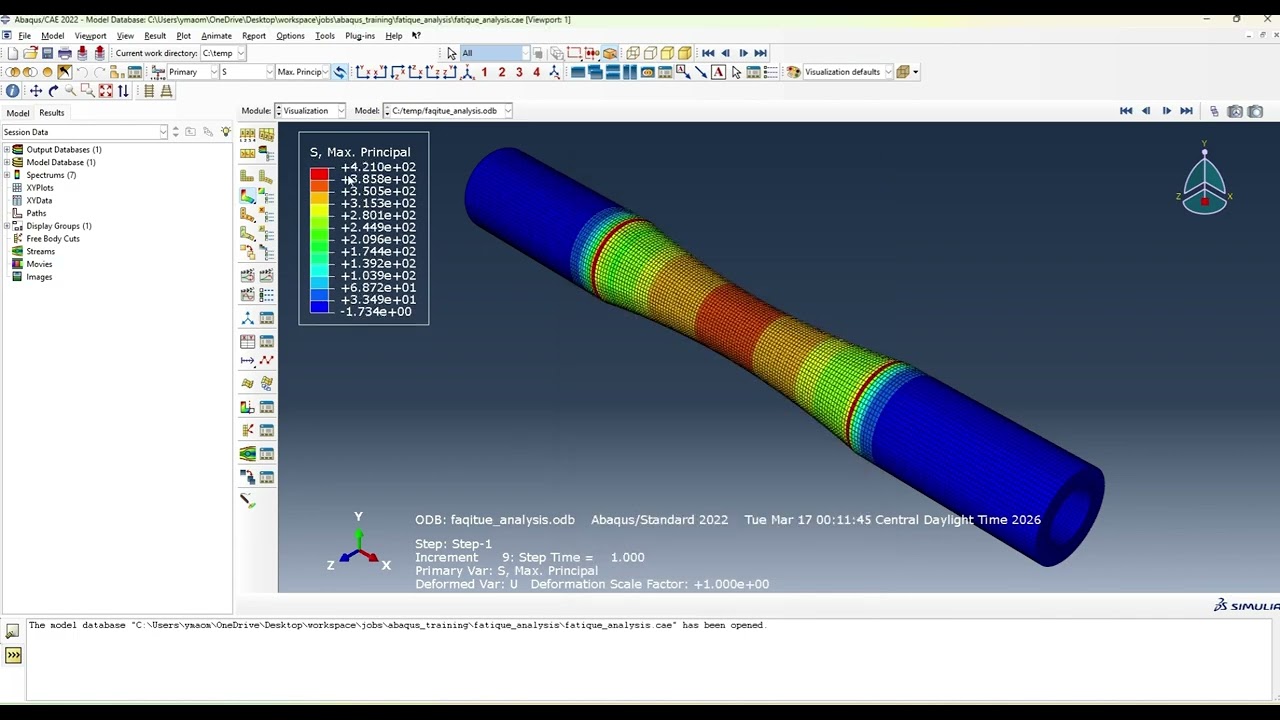1280x720 pixels.
Task: Open the Session Data dropdown
Action: pyautogui.click(x=85, y=132)
